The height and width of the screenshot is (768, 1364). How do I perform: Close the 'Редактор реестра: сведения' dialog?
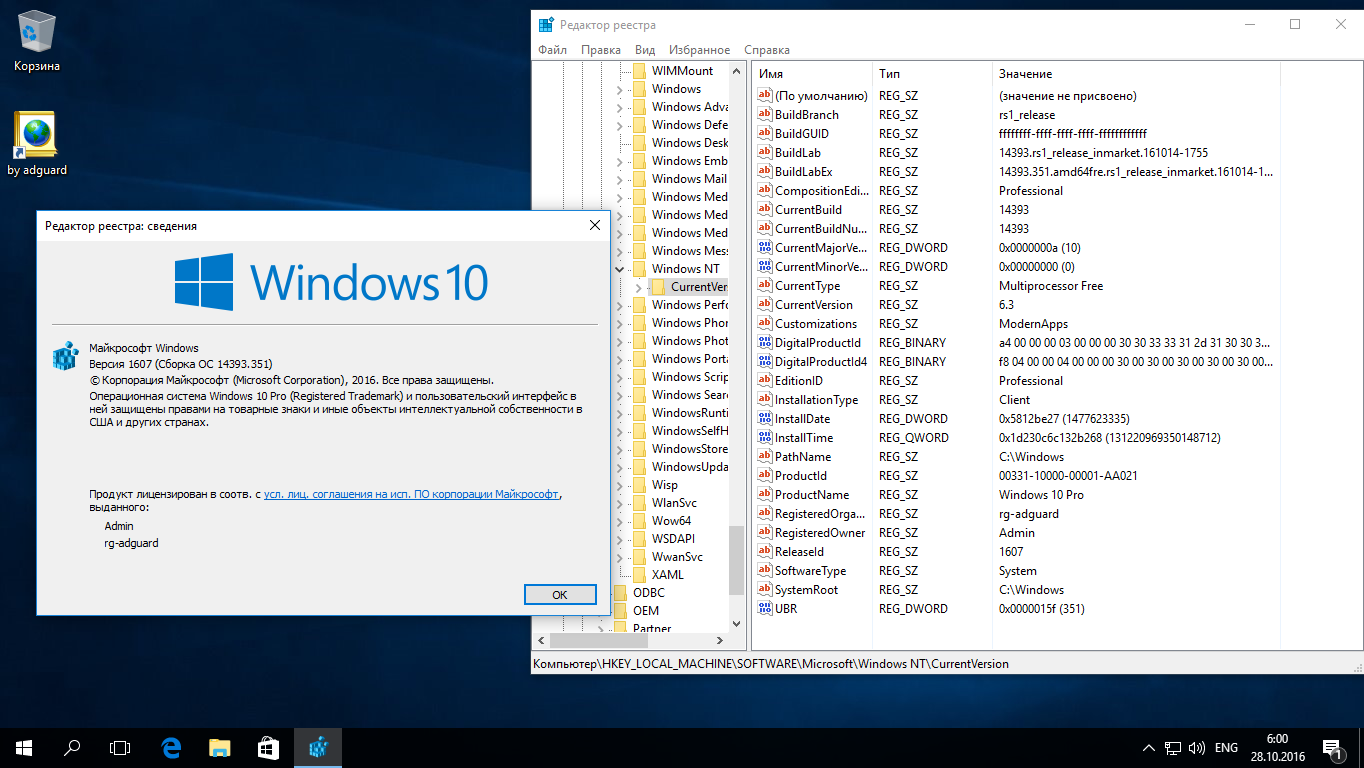594,226
